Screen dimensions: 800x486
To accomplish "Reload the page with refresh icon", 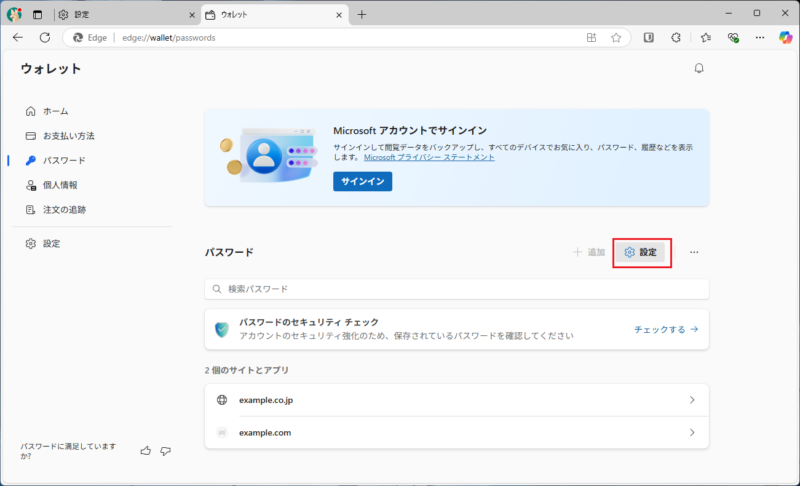I will tap(45, 37).
